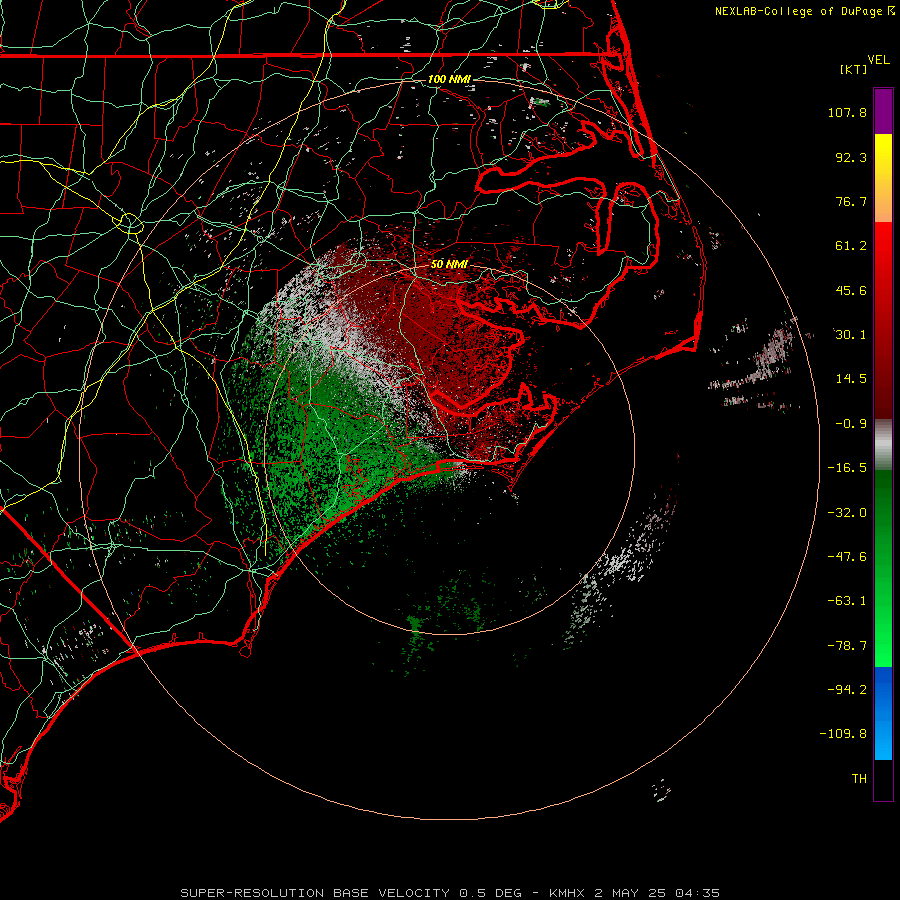Click the 100 NMI range ring label
Viewport: 900px width, 900px height.
click(x=449, y=79)
